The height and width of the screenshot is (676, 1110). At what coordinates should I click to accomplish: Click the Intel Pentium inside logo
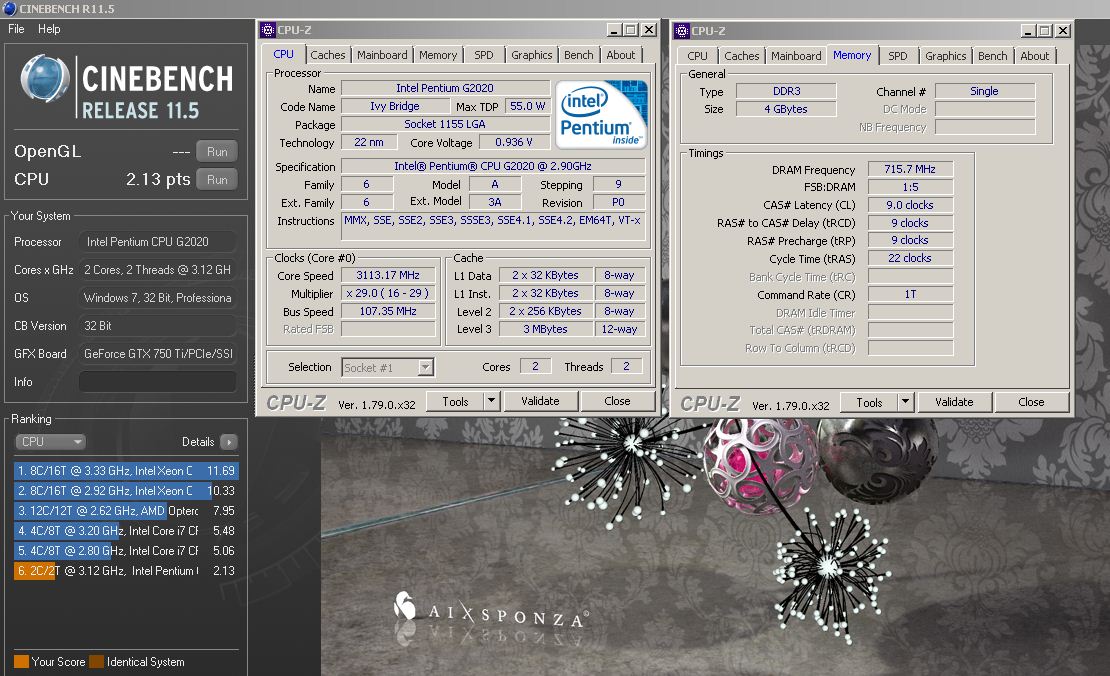[x=601, y=115]
